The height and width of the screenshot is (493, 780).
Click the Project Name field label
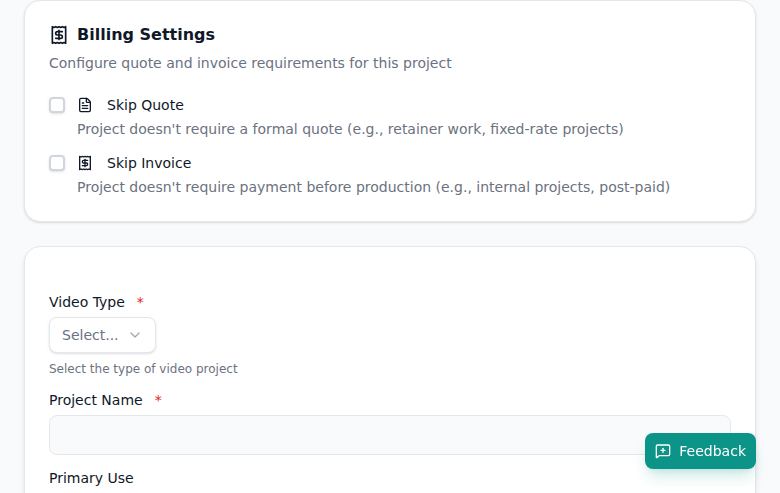[95, 400]
